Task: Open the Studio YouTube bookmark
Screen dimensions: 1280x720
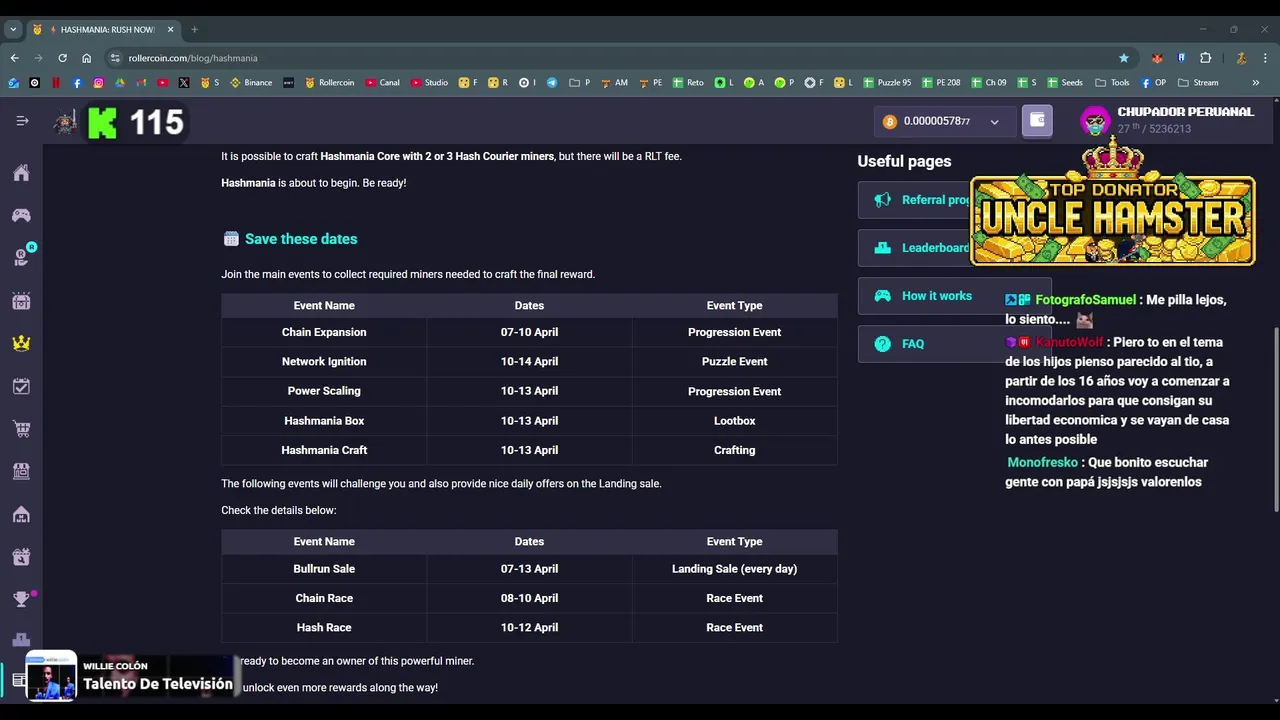Action: coord(429,83)
